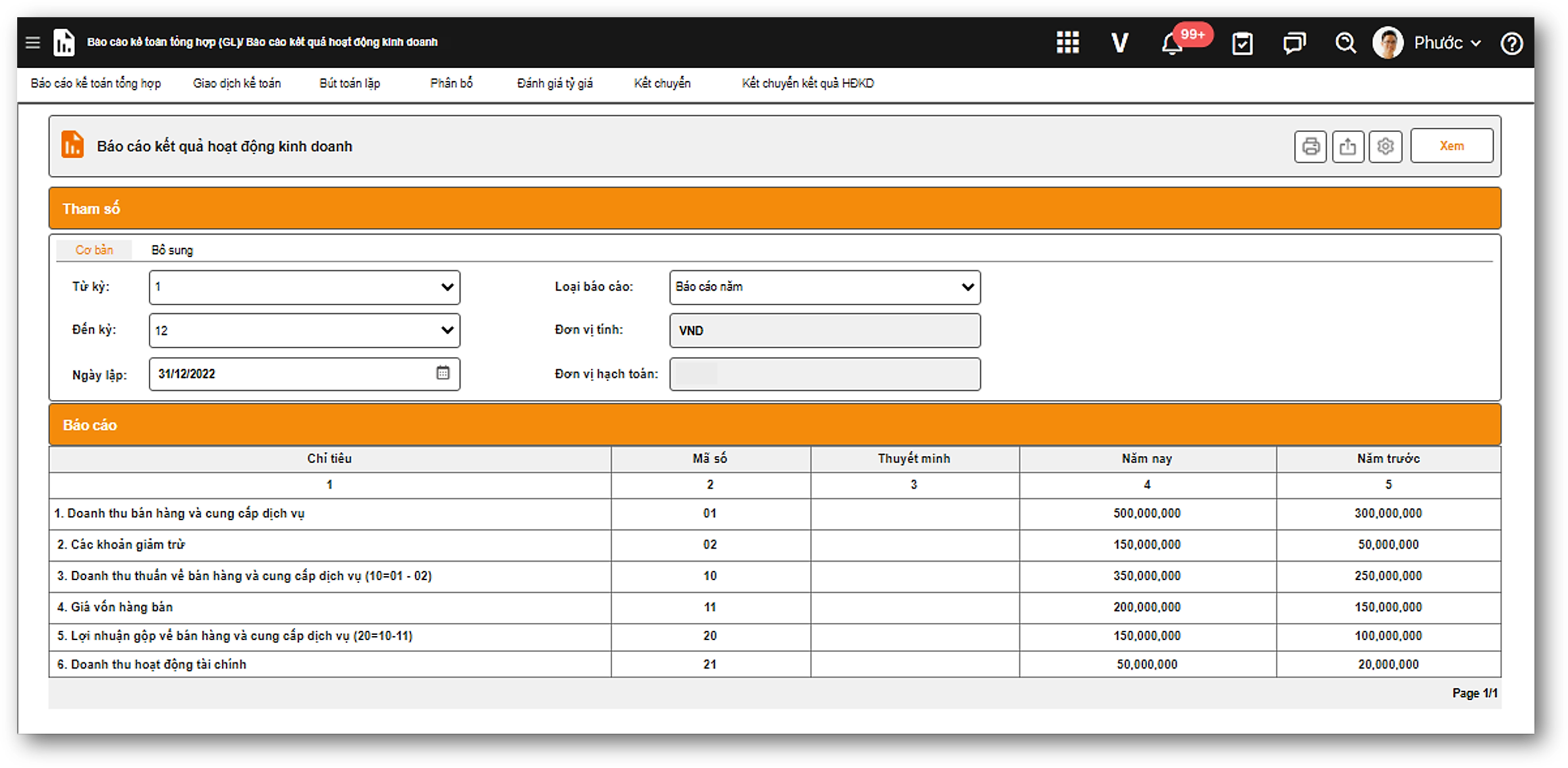The height and width of the screenshot is (768, 1568).
Task: Open report settings gear icon
Action: [1385, 146]
